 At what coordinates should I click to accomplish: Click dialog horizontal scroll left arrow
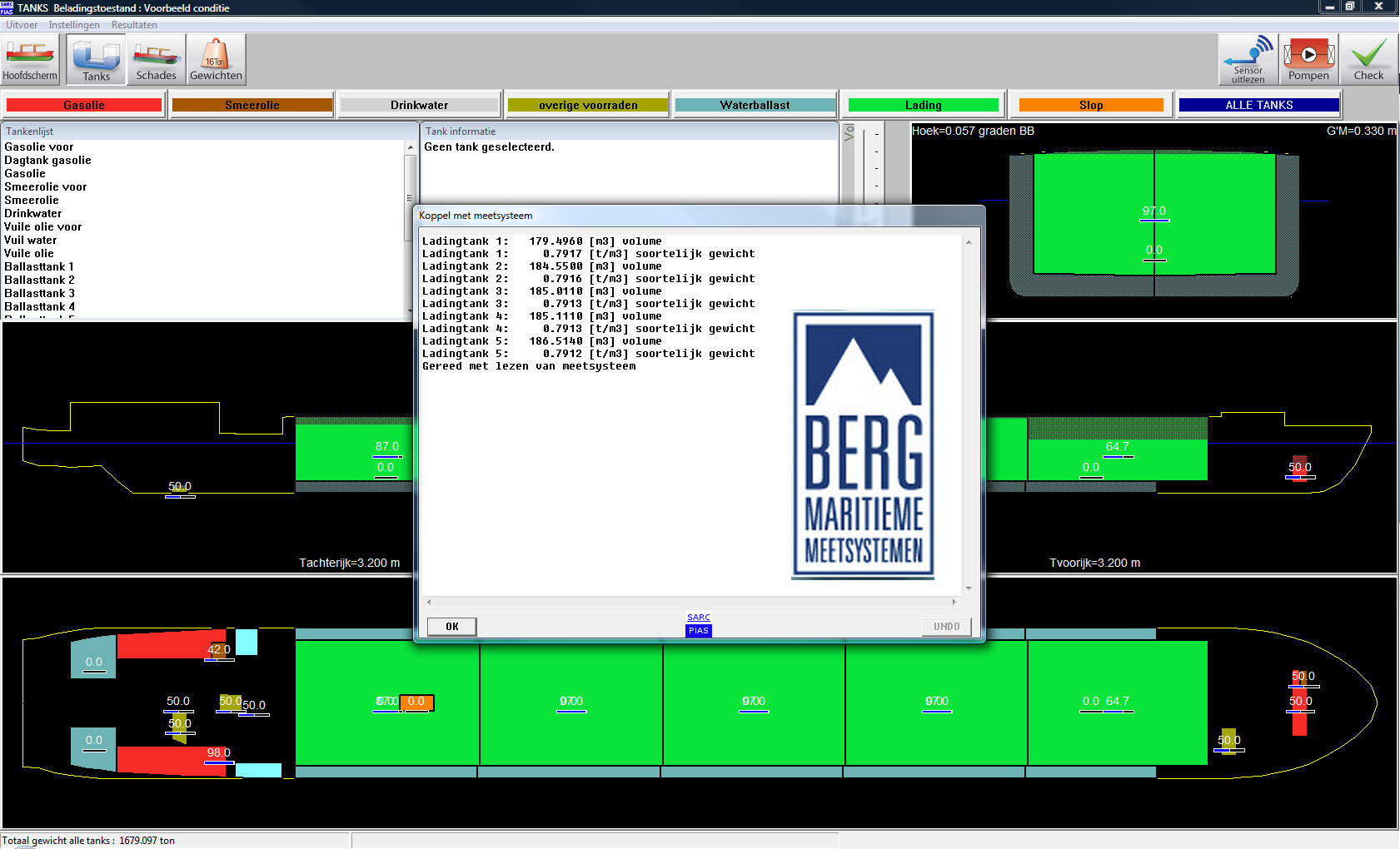429,602
